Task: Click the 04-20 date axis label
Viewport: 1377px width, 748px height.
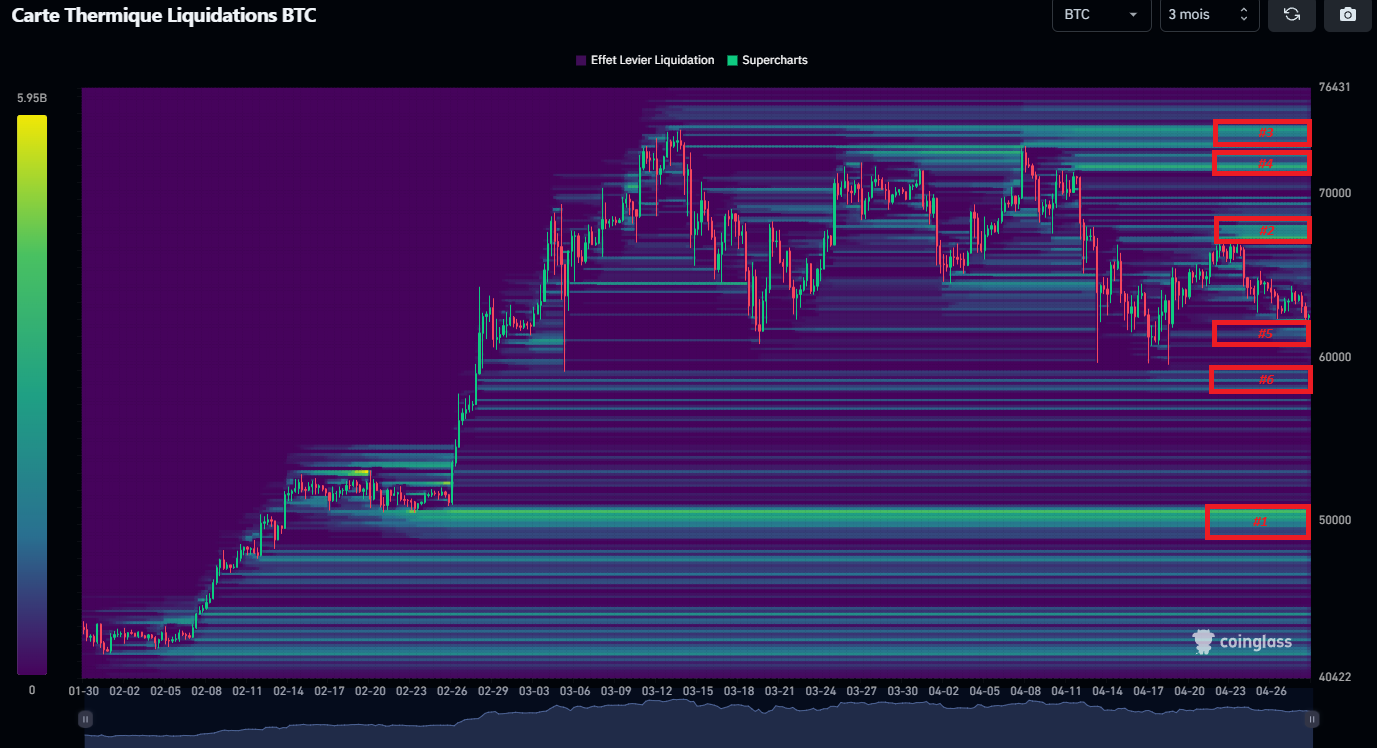Action: pyautogui.click(x=1190, y=691)
